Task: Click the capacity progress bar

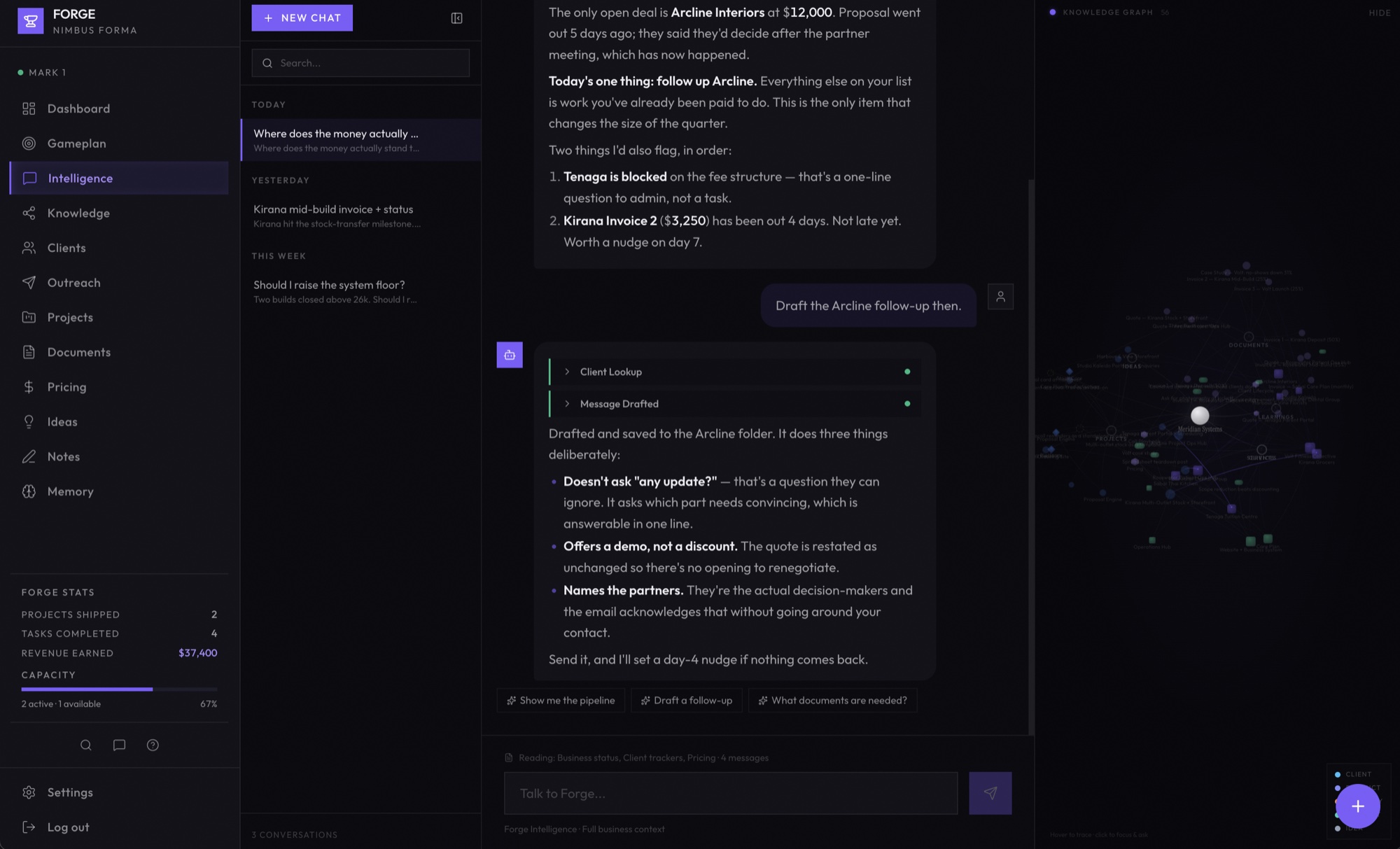Action: click(x=119, y=689)
